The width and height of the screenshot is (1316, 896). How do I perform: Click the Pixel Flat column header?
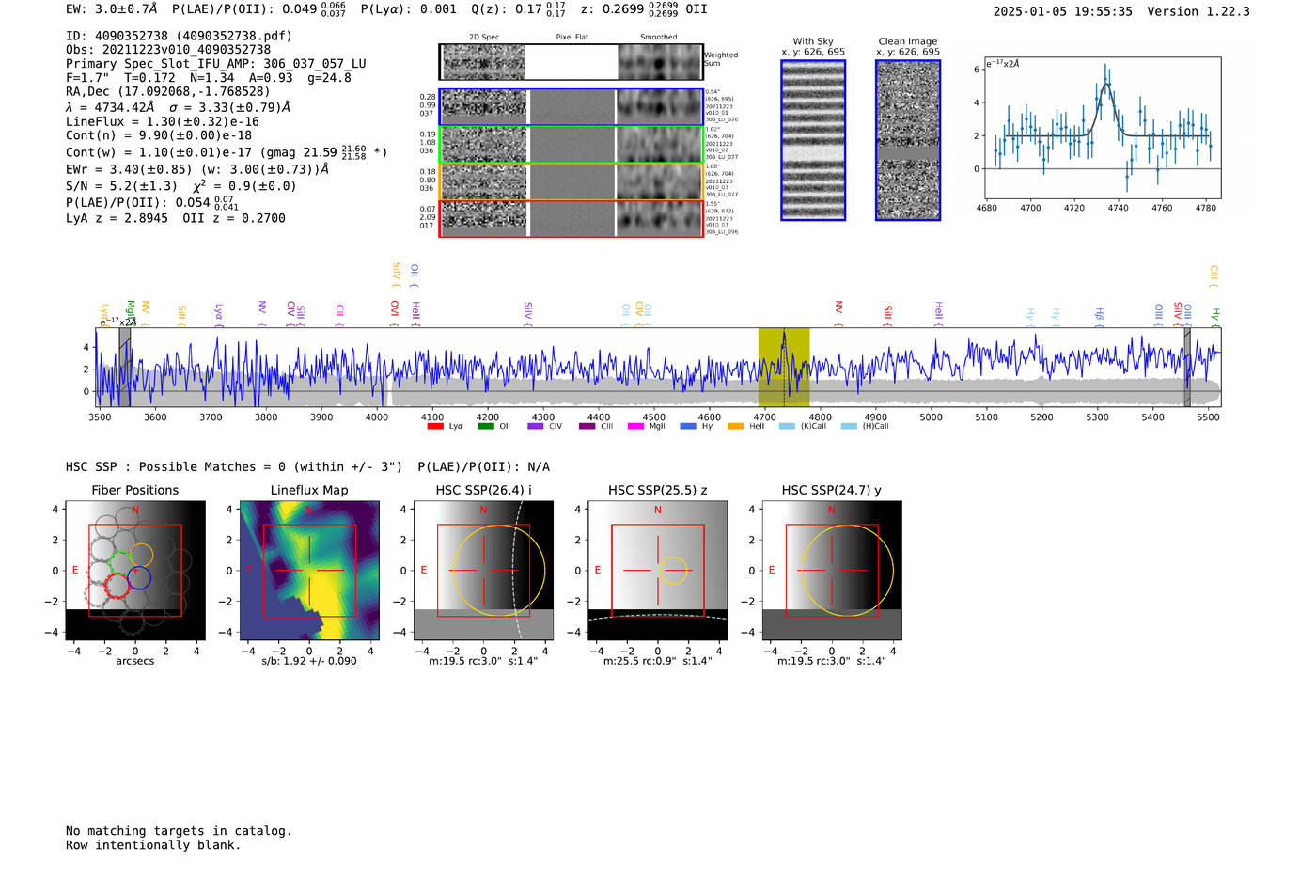tap(572, 38)
